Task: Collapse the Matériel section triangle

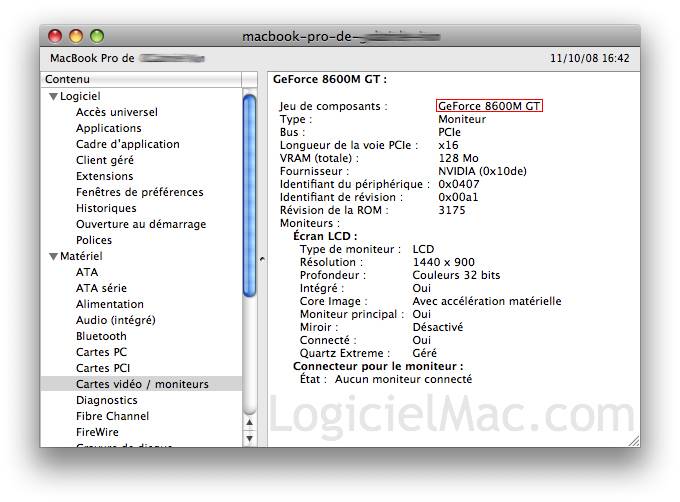Action: click(53, 256)
